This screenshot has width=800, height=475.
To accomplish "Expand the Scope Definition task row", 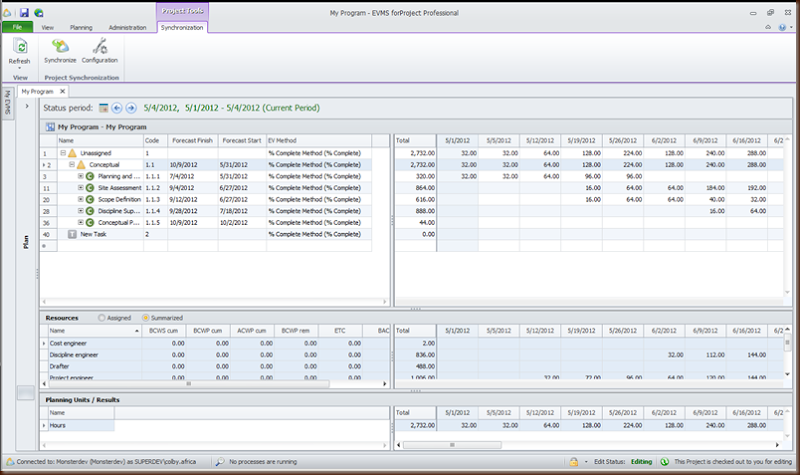I will pos(81,199).
